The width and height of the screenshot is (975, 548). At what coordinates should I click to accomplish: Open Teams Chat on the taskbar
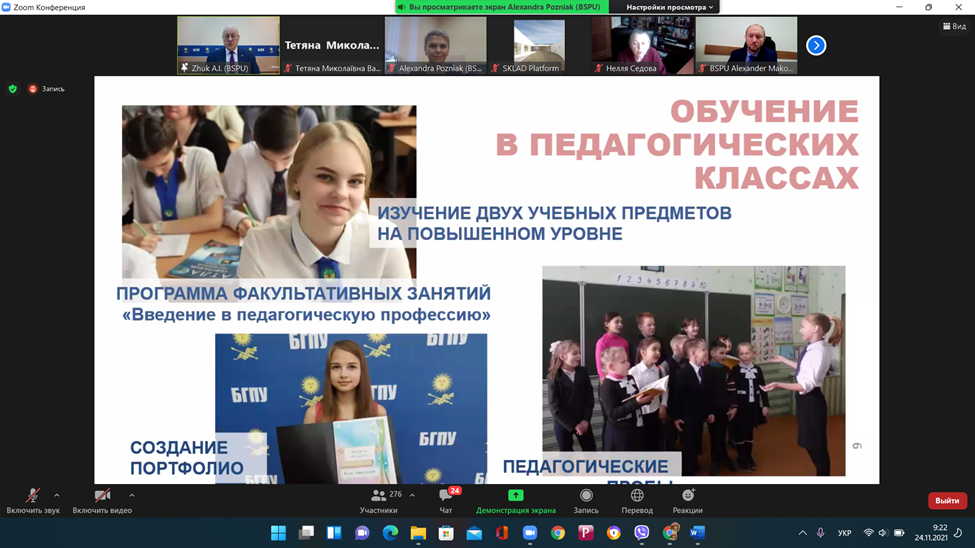coord(362,533)
